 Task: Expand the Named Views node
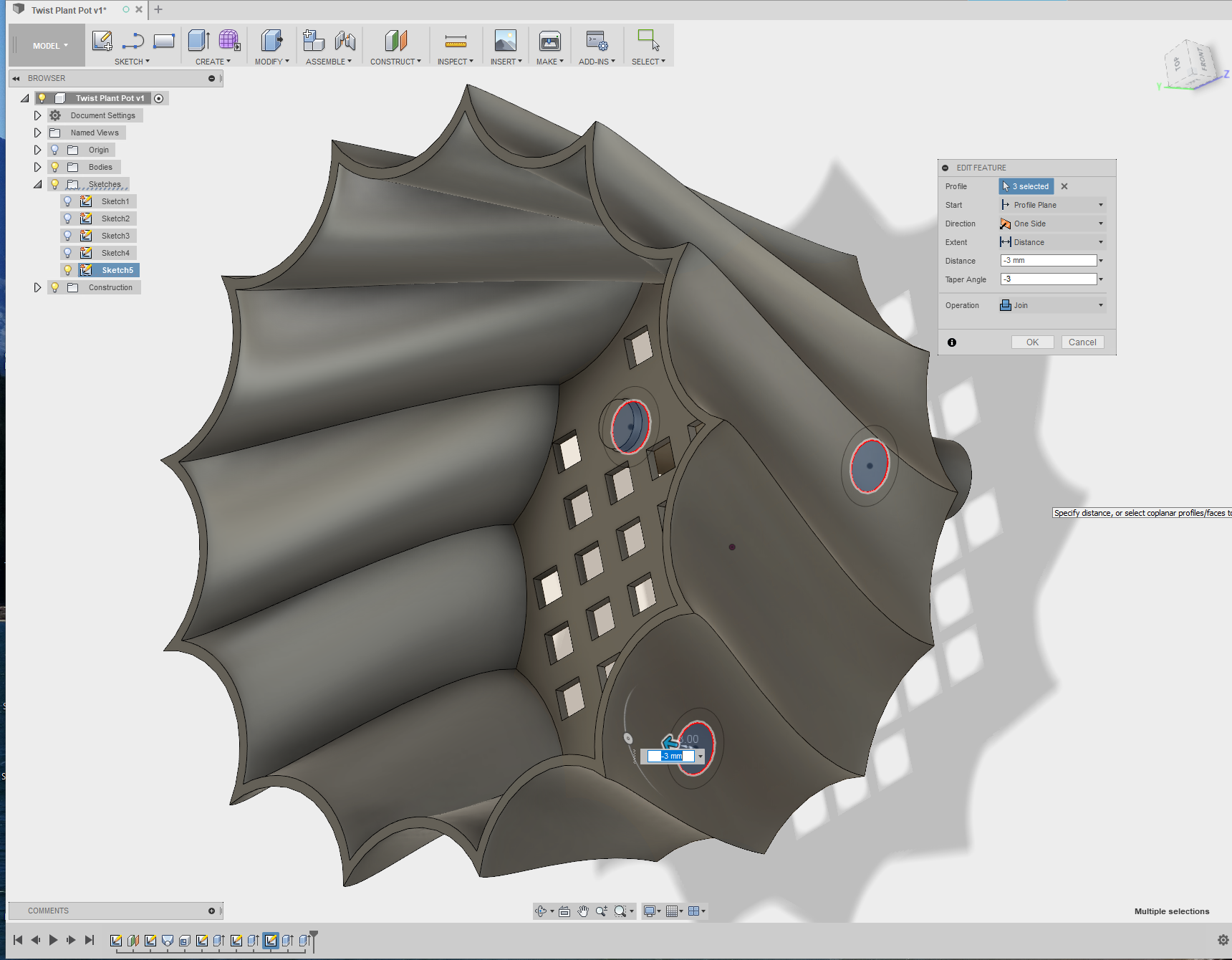(37, 133)
